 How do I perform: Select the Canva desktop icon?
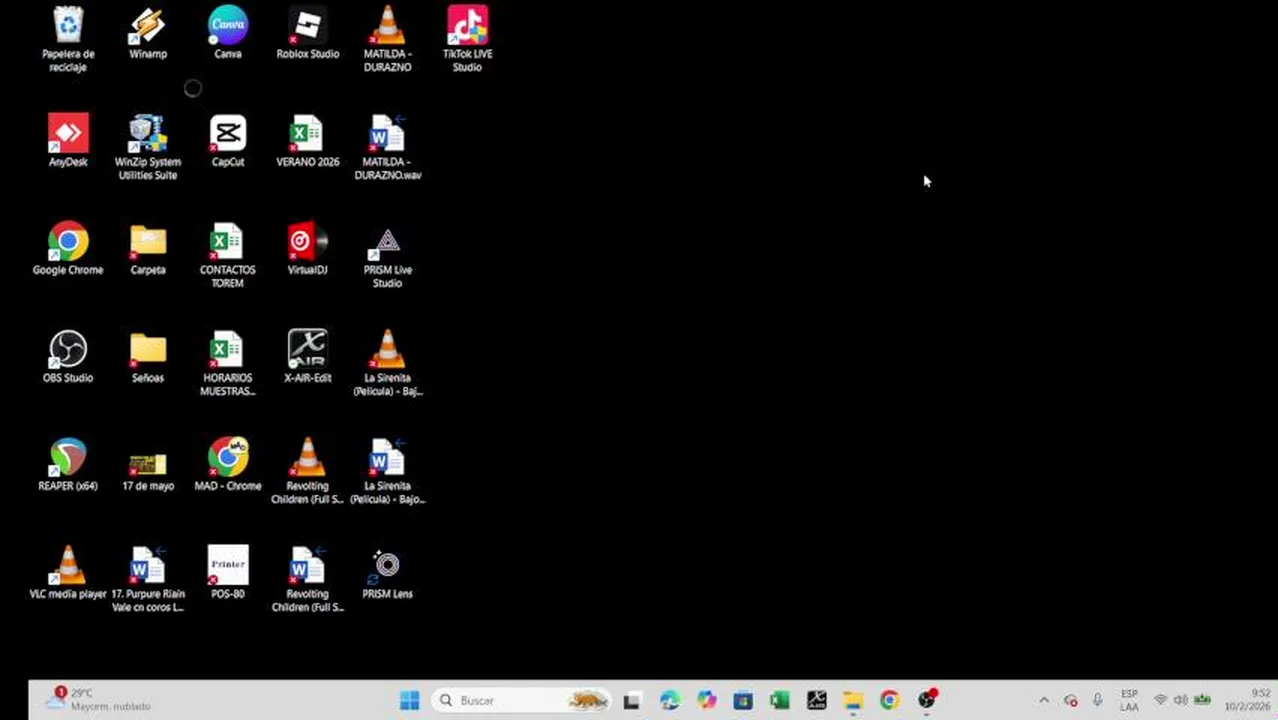pyautogui.click(x=228, y=33)
